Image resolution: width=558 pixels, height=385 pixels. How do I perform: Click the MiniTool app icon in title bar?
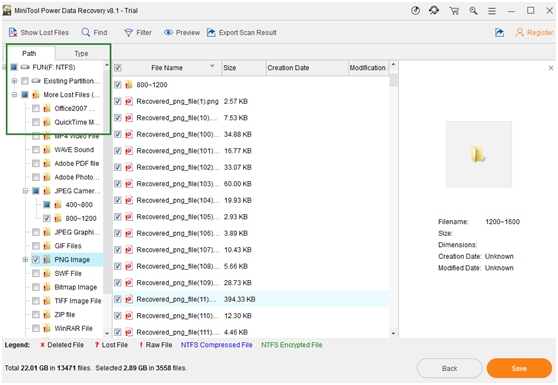coord(7,11)
